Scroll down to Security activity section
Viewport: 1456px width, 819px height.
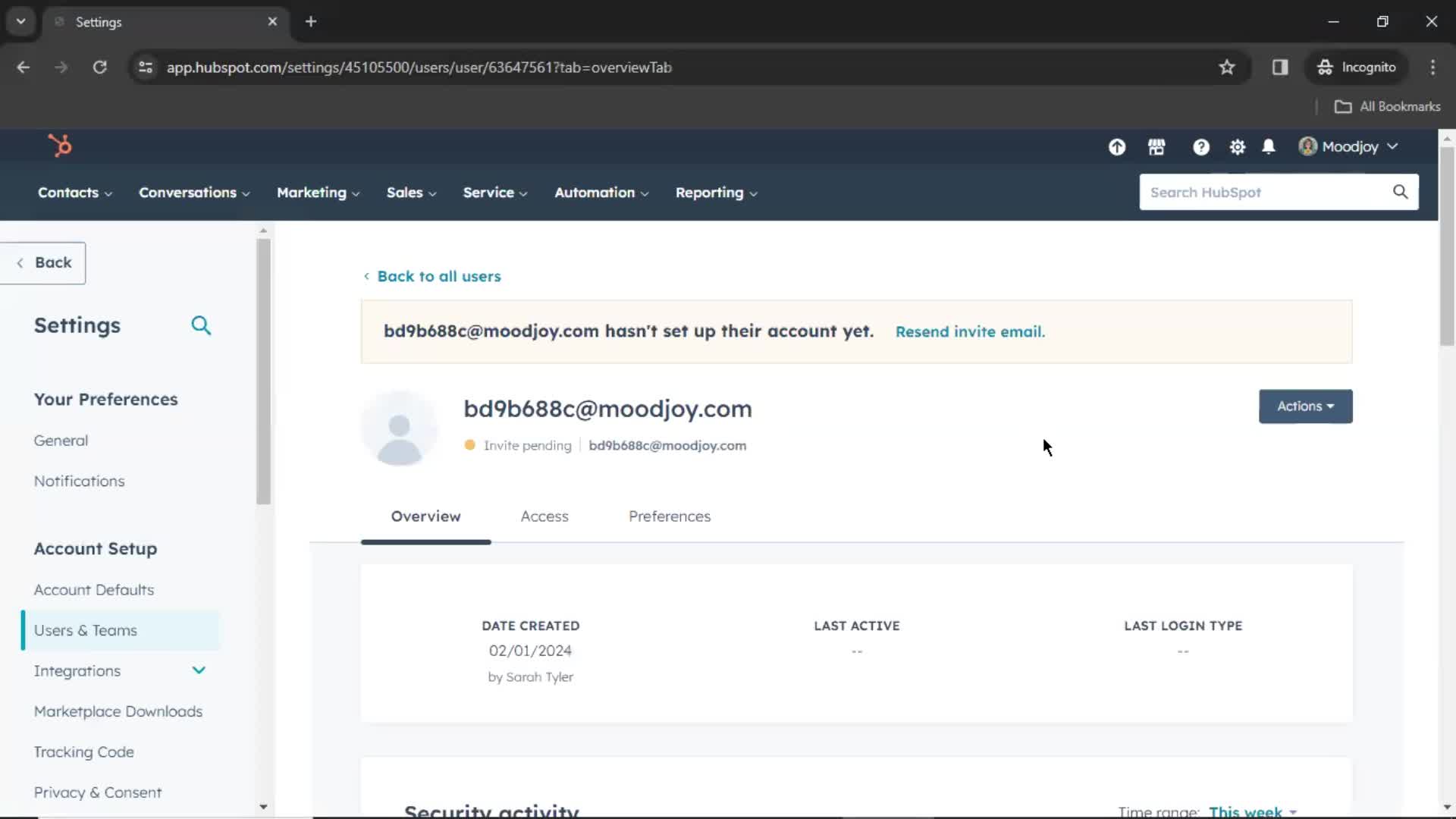492,809
